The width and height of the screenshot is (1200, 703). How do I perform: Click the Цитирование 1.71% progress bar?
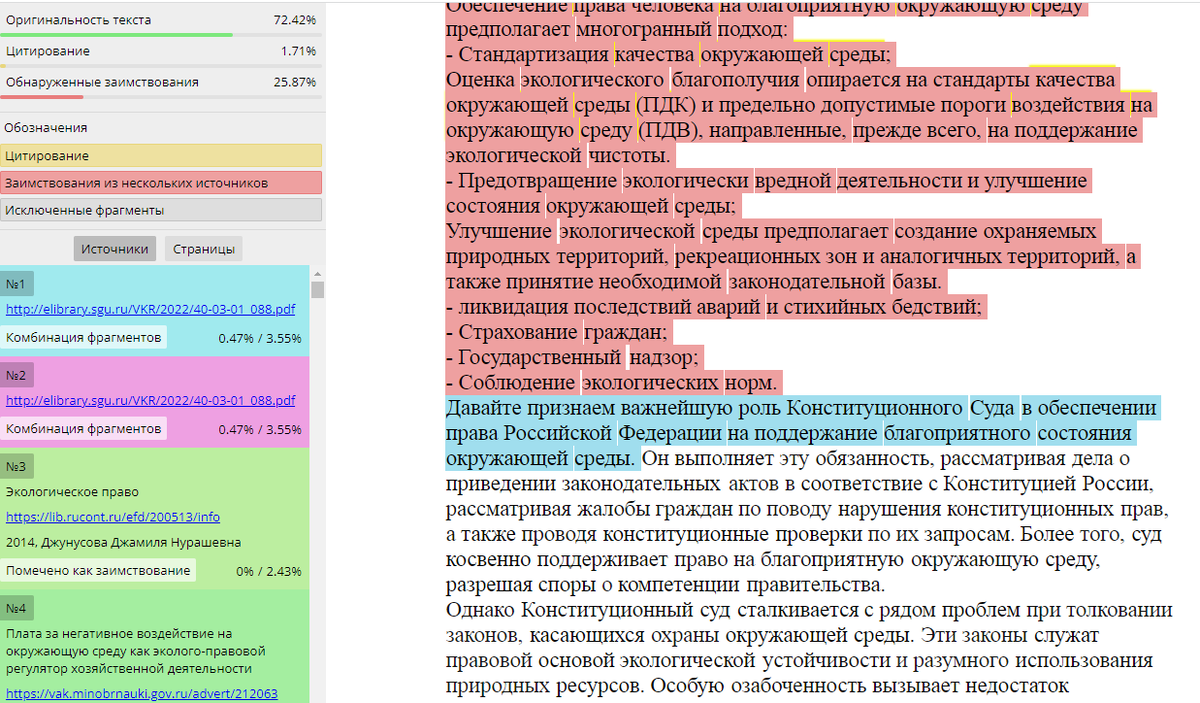coord(161,66)
